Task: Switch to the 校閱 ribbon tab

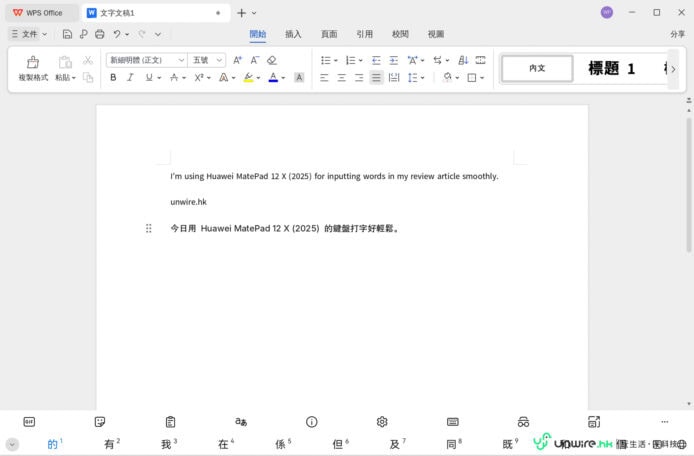Action: [x=400, y=34]
